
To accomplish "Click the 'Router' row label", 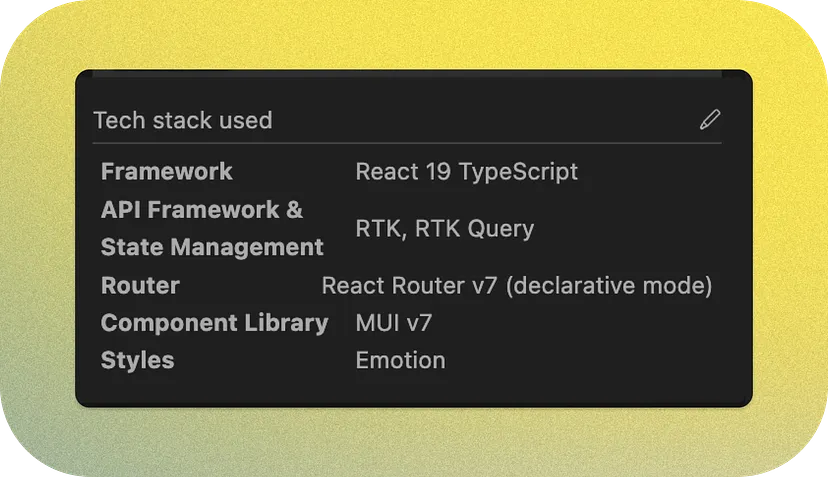I will pos(140,286).
